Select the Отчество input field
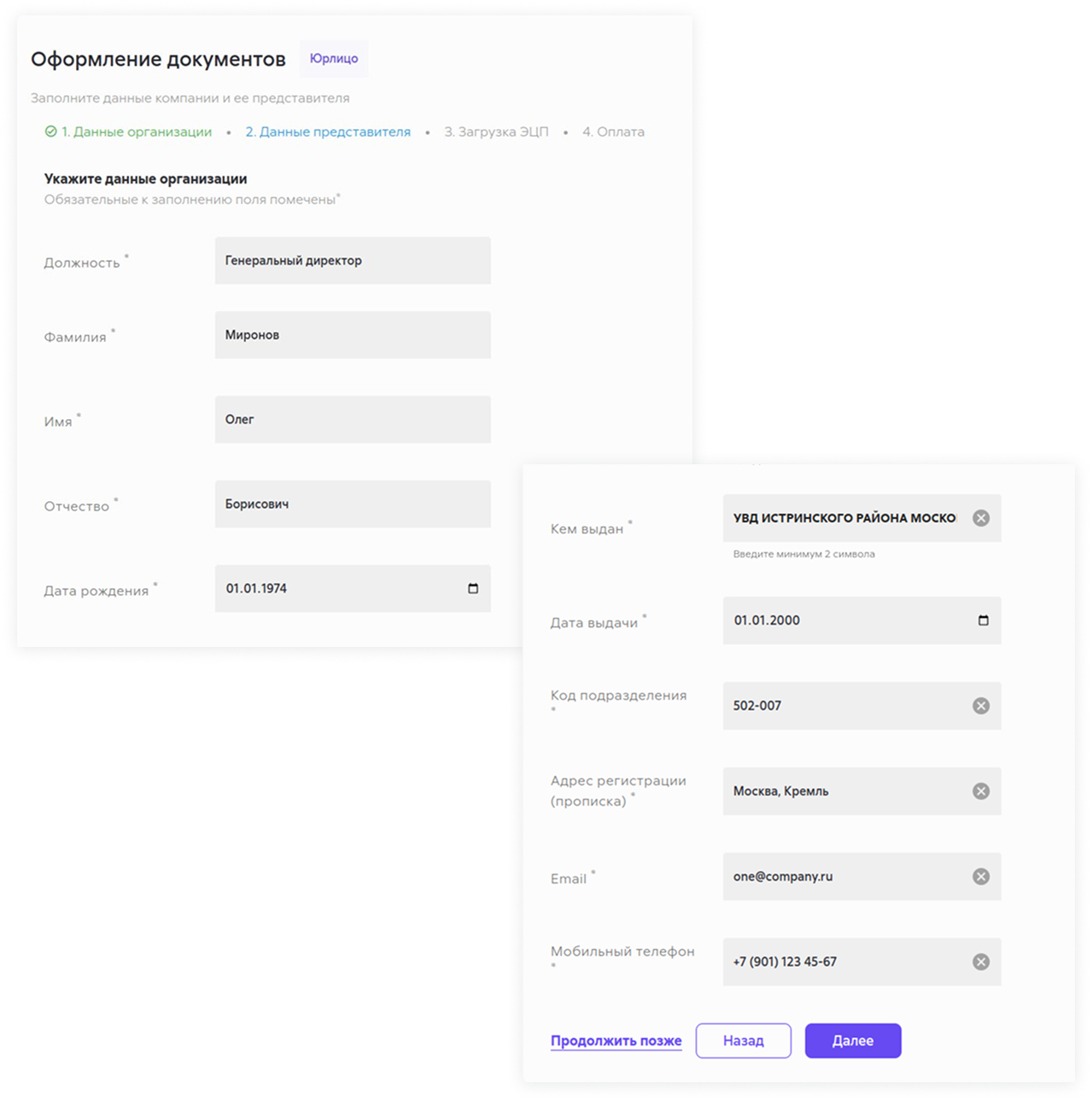 [353, 504]
